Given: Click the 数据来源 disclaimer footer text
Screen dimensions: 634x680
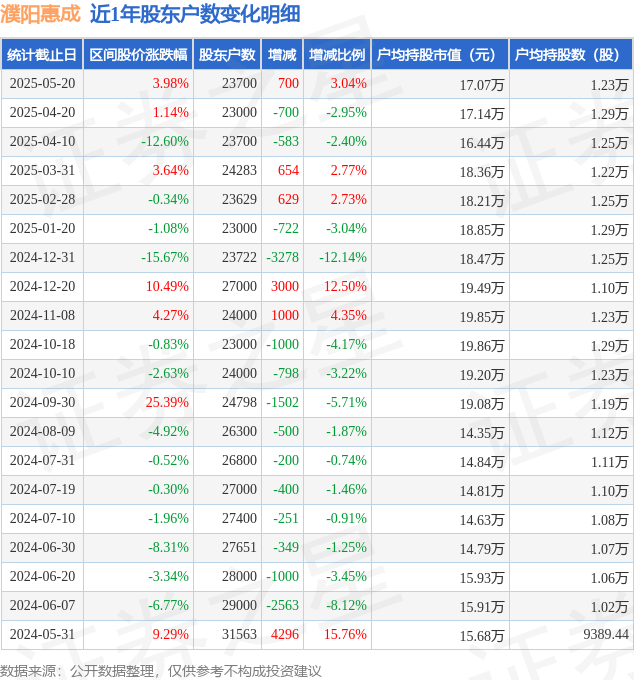Looking at the screenshot, I should point(161,671).
